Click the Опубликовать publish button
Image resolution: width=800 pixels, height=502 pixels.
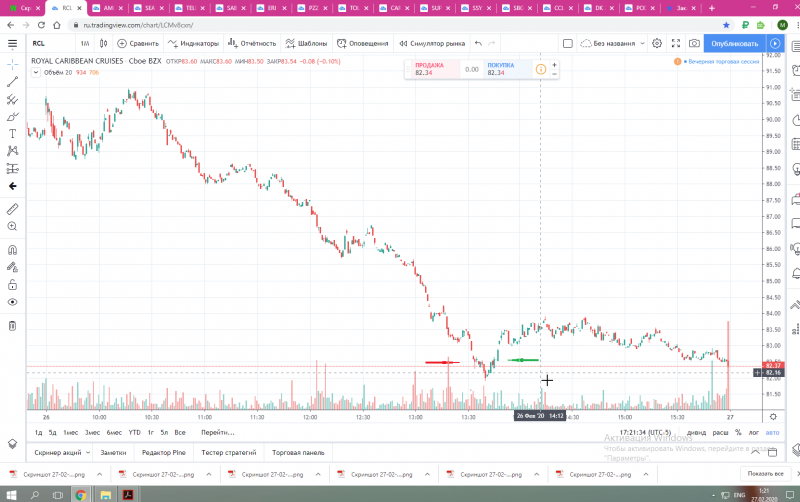click(x=735, y=43)
